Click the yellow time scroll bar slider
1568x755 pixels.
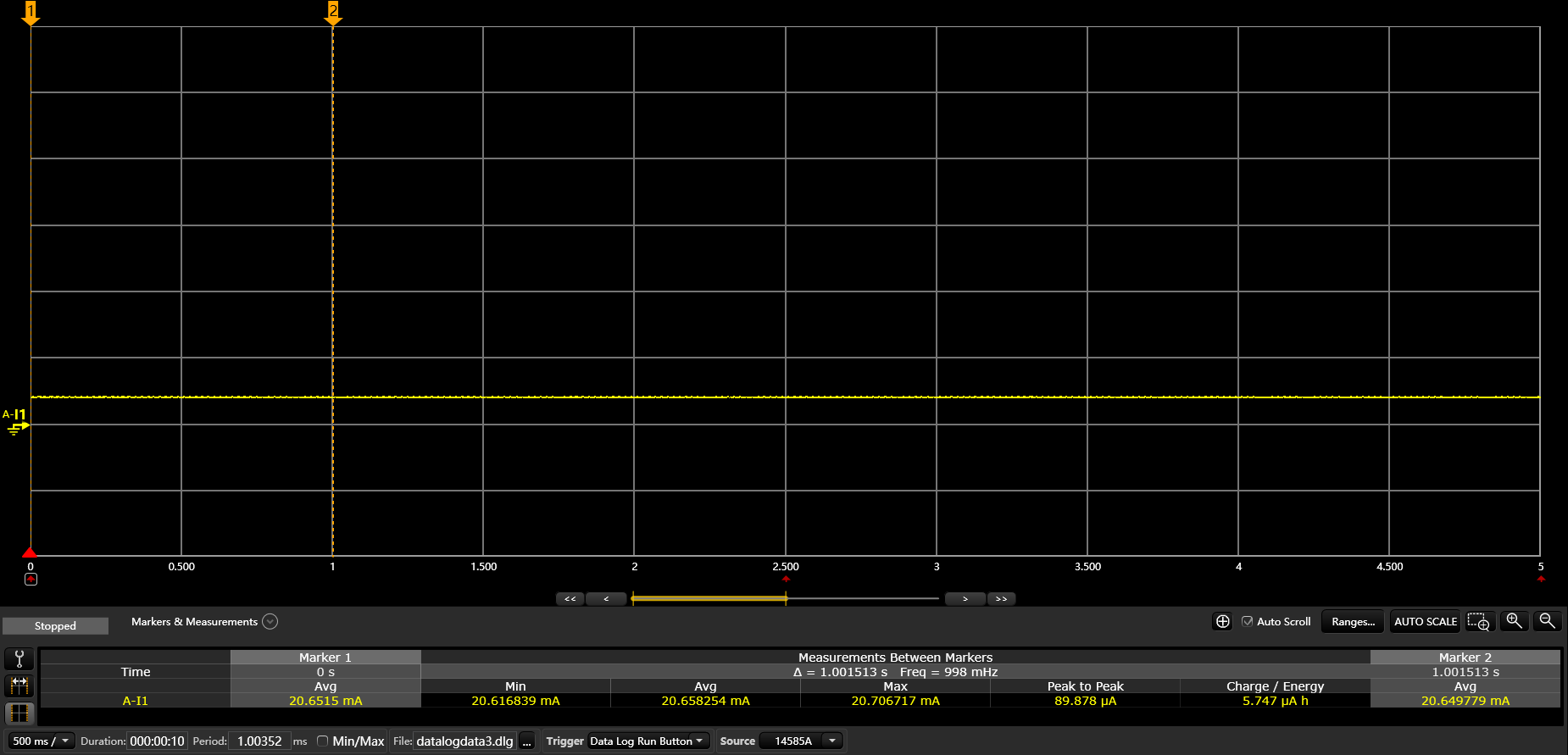pyautogui.click(x=709, y=598)
